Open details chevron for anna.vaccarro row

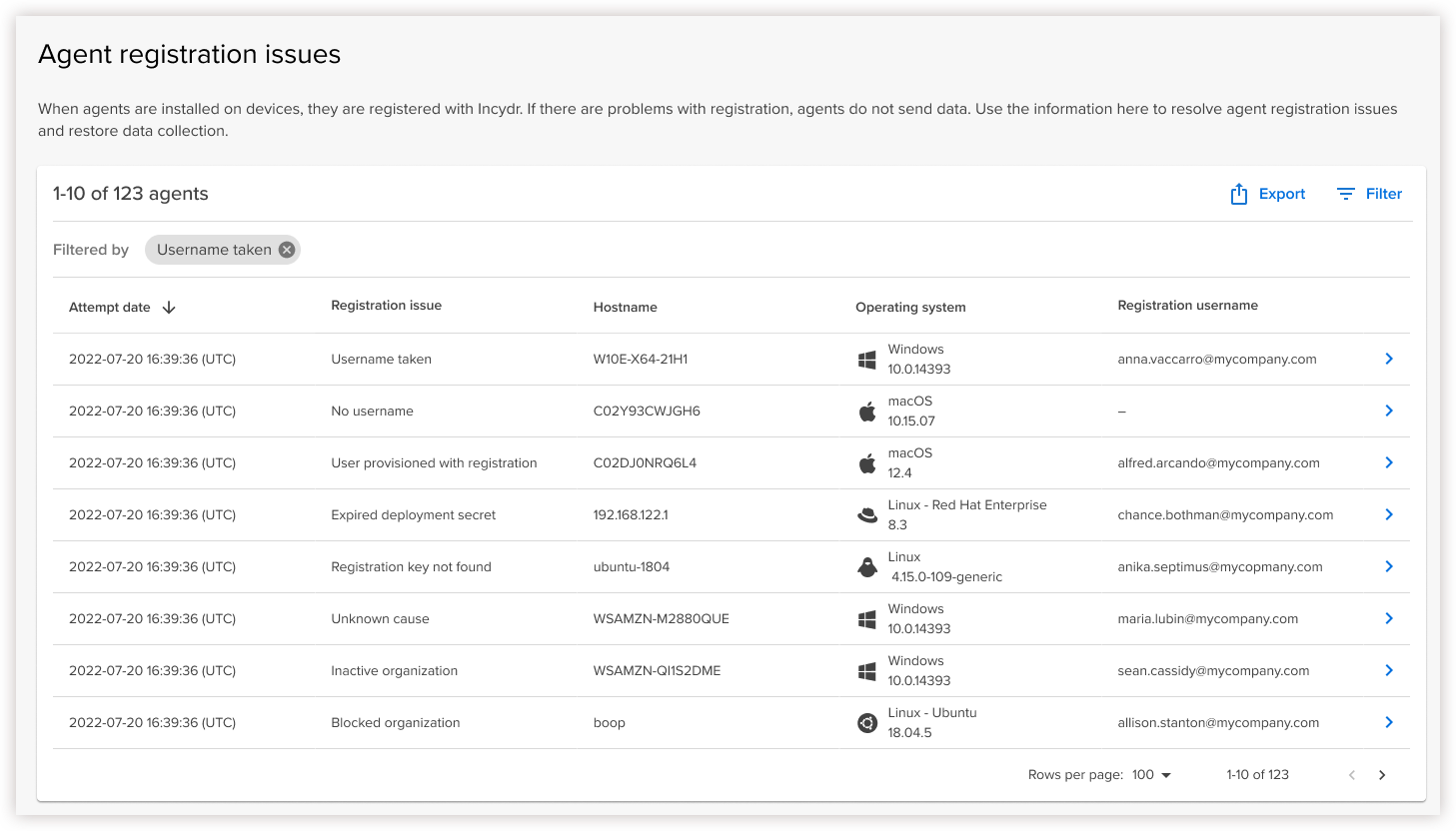pos(1388,359)
